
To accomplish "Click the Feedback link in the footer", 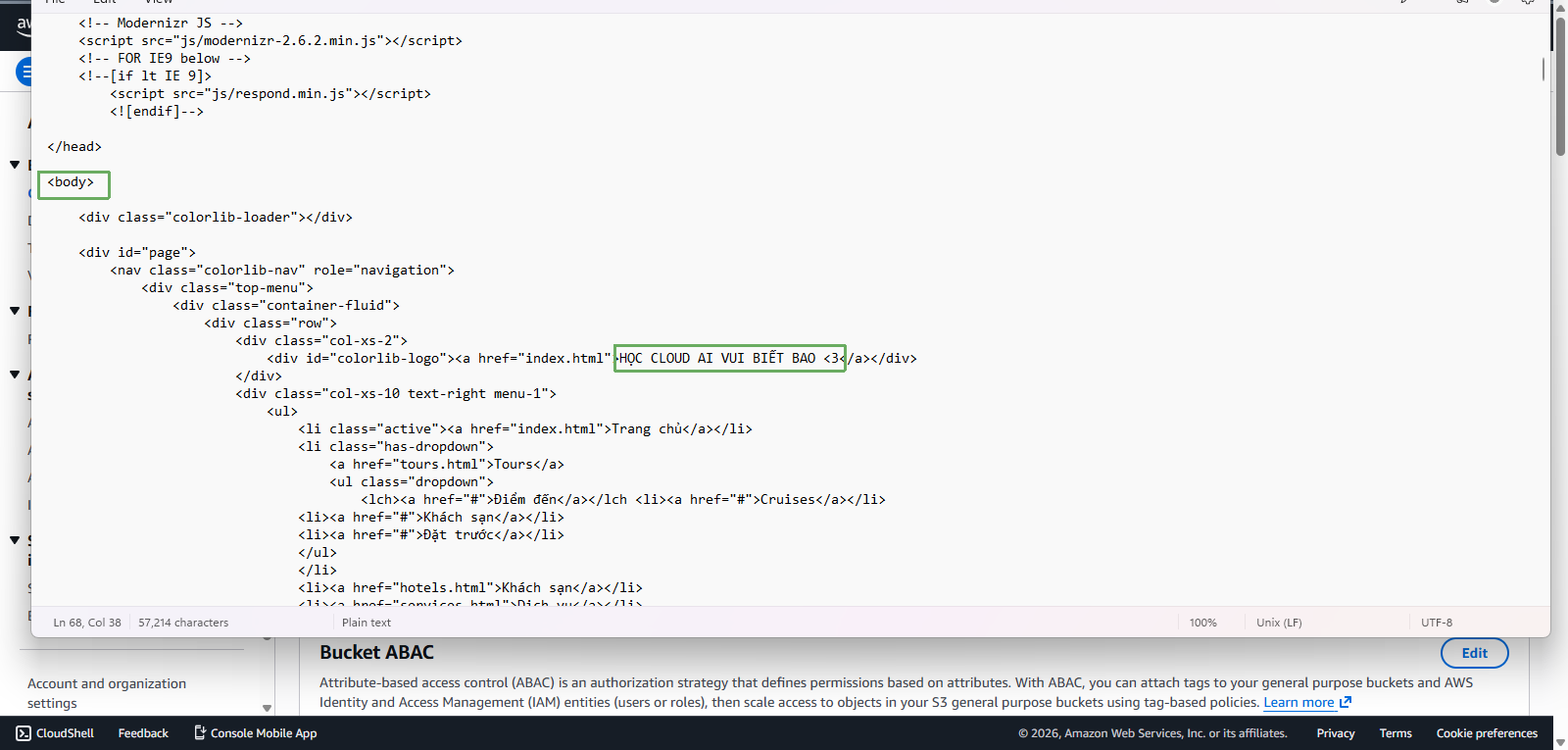I will tap(143, 733).
